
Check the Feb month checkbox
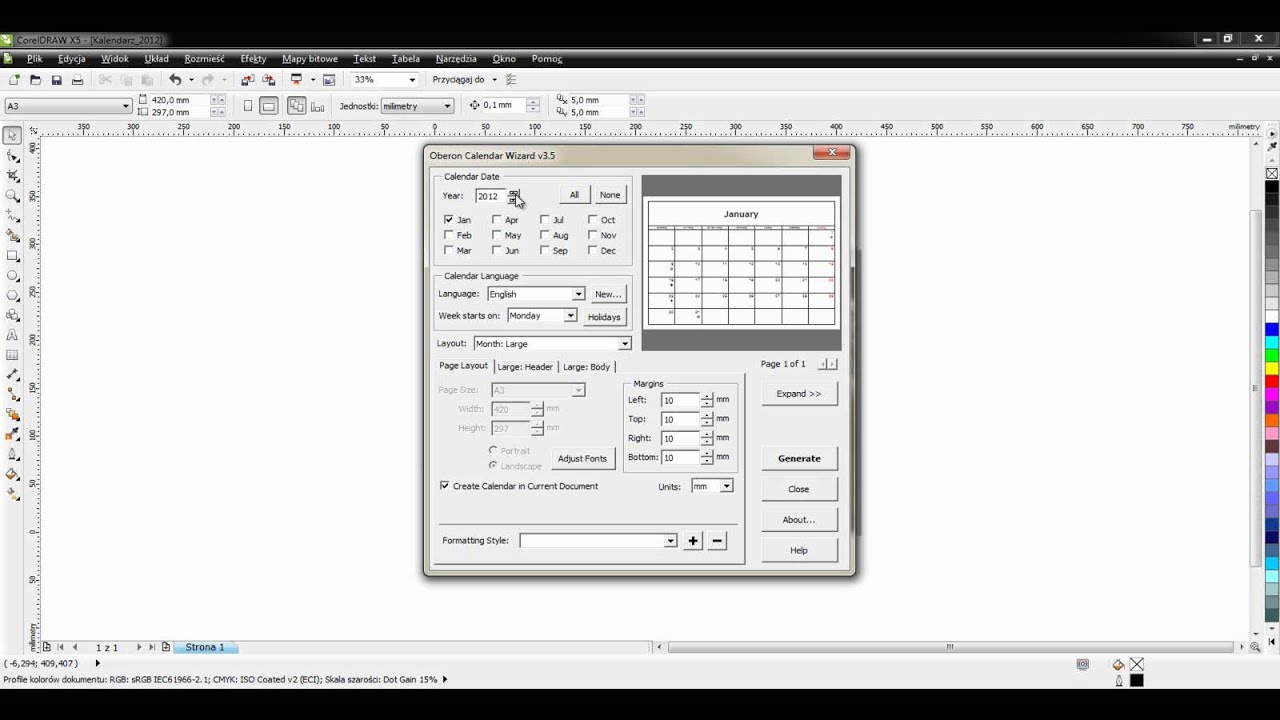[448, 235]
